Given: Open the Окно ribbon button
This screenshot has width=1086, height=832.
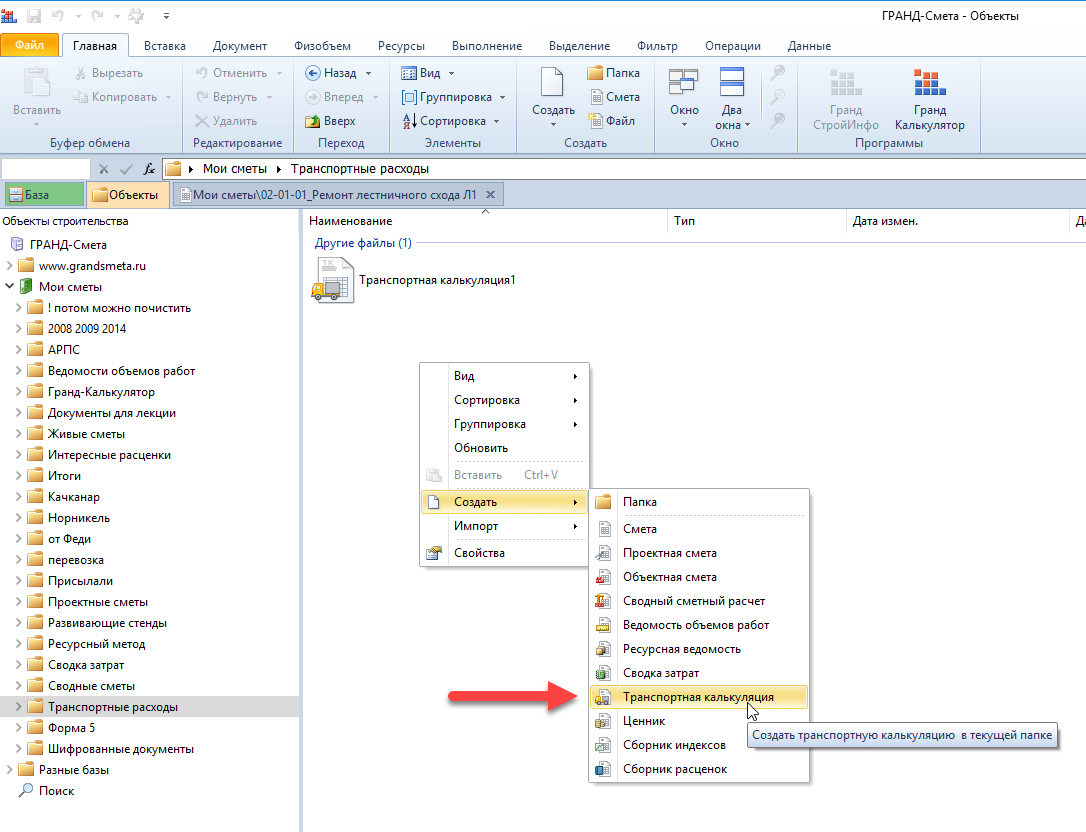Looking at the screenshot, I should pyautogui.click(x=684, y=98).
